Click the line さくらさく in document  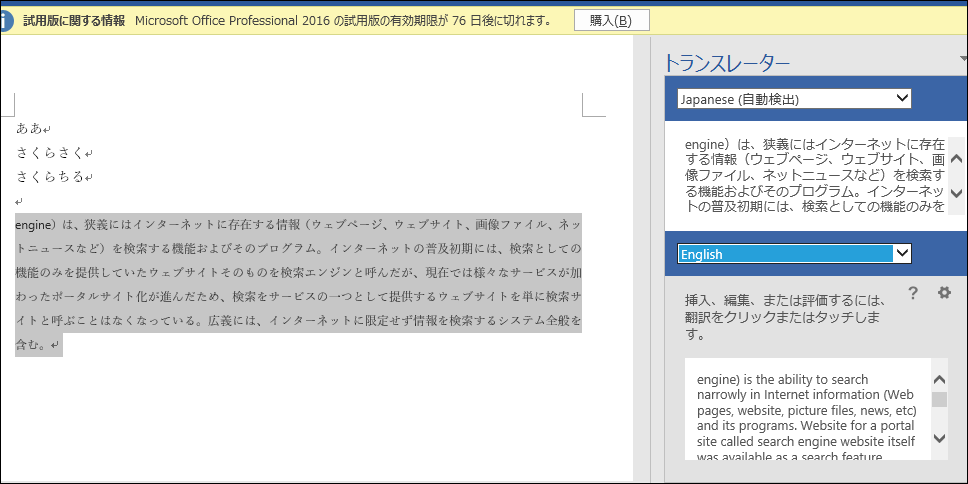[x=49, y=152]
